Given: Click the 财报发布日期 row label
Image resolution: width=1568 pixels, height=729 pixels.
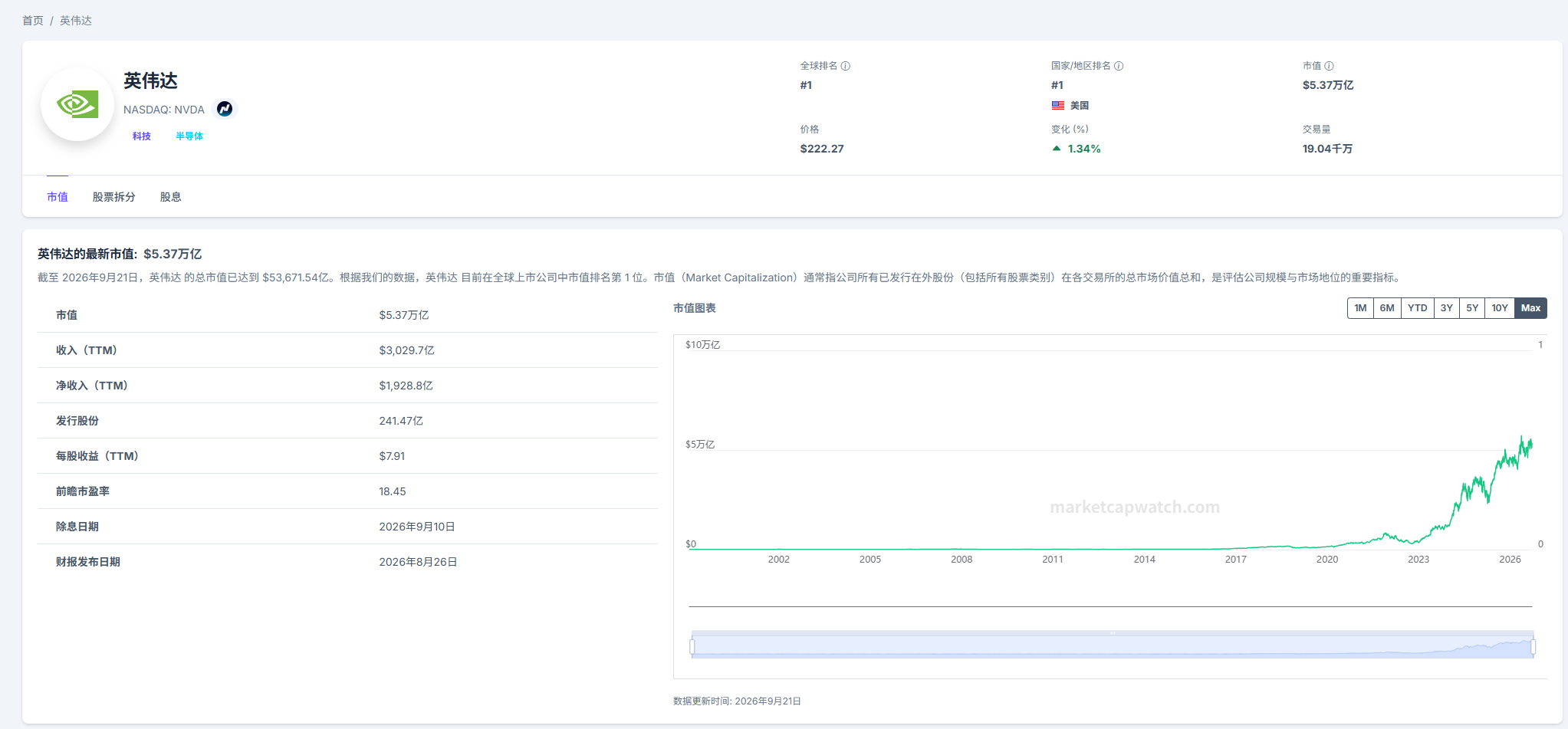Looking at the screenshot, I should [x=87, y=562].
